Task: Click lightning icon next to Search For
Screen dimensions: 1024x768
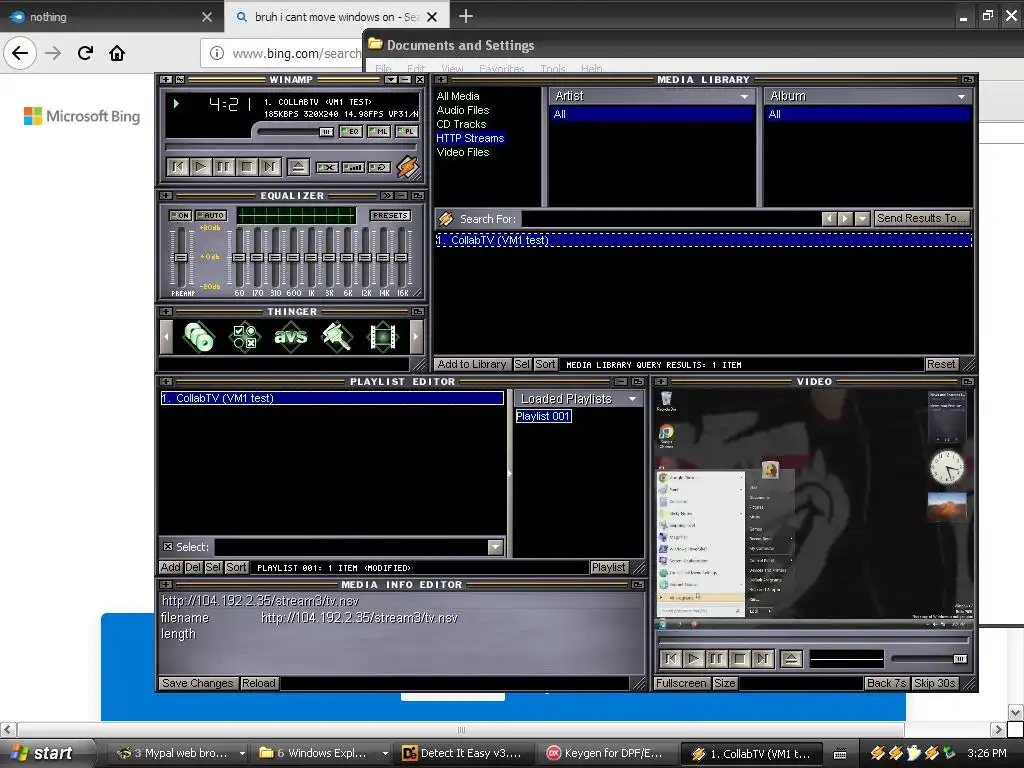Action: (x=446, y=219)
